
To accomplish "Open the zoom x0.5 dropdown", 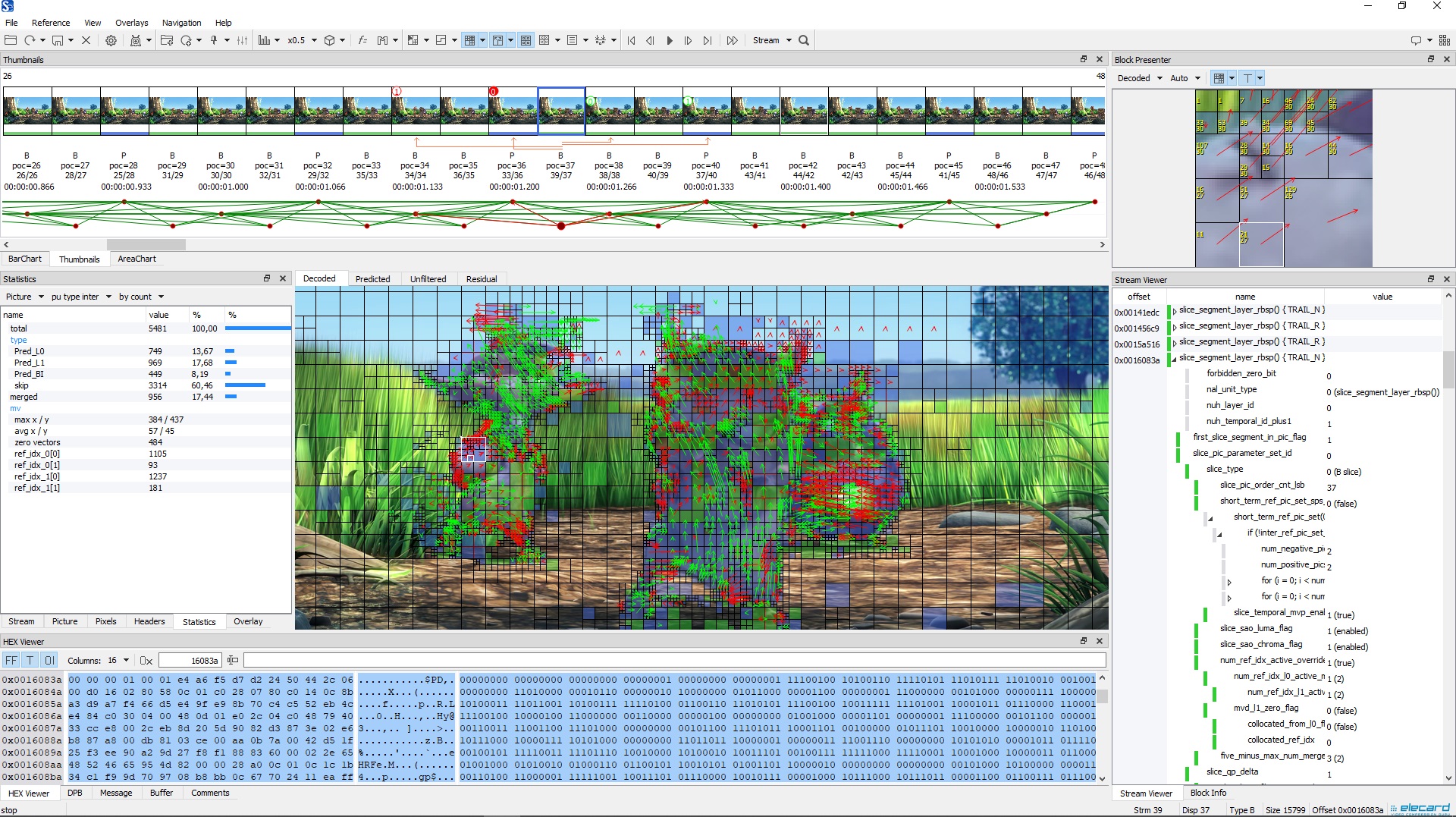I will pos(302,41).
